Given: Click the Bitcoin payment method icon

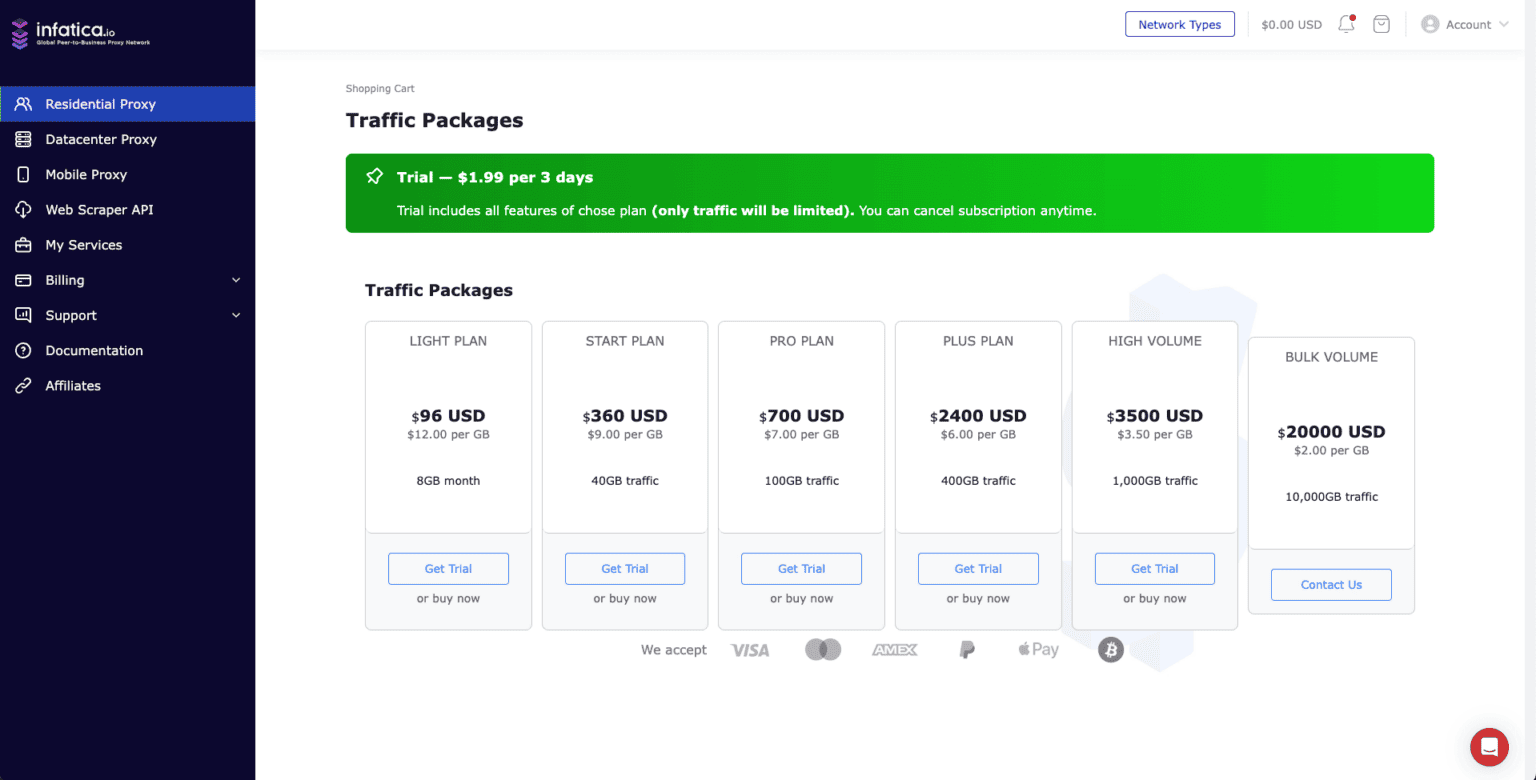Looking at the screenshot, I should tap(1110, 649).
